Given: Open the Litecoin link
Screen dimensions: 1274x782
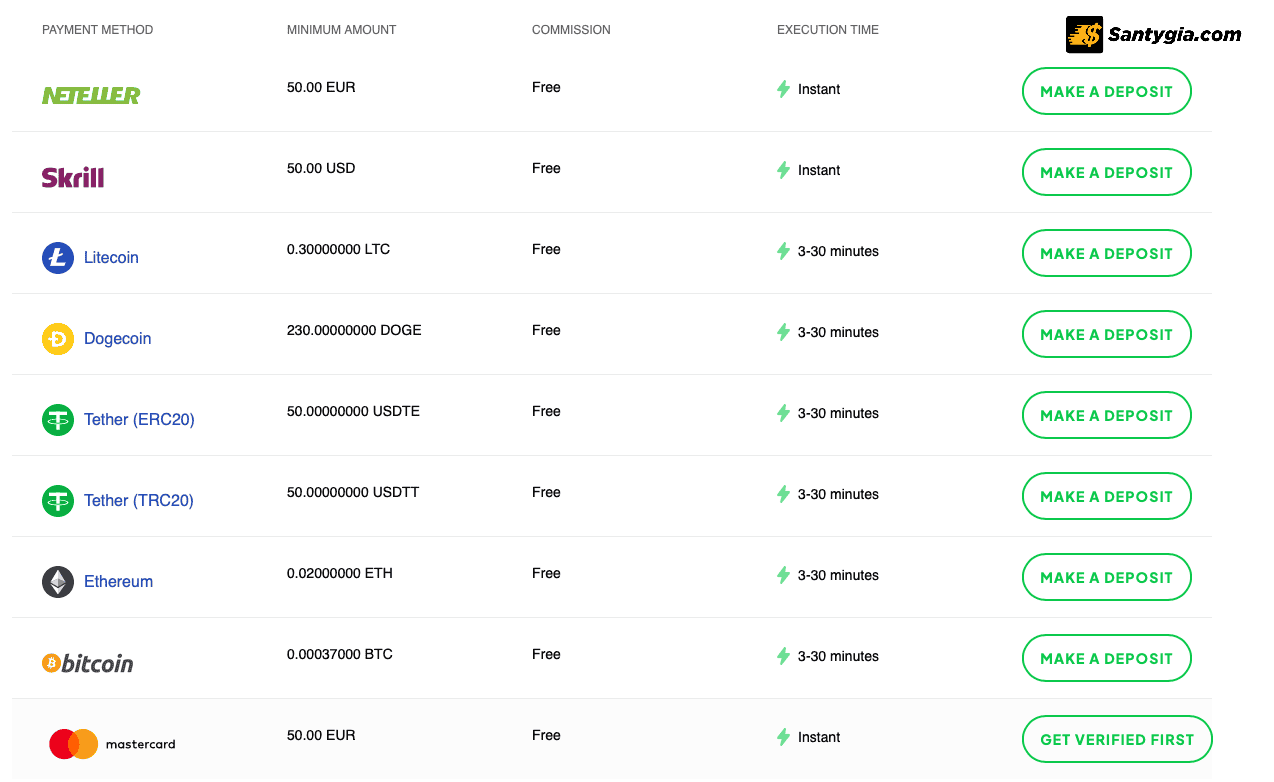Looking at the screenshot, I should tap(111, 257).
